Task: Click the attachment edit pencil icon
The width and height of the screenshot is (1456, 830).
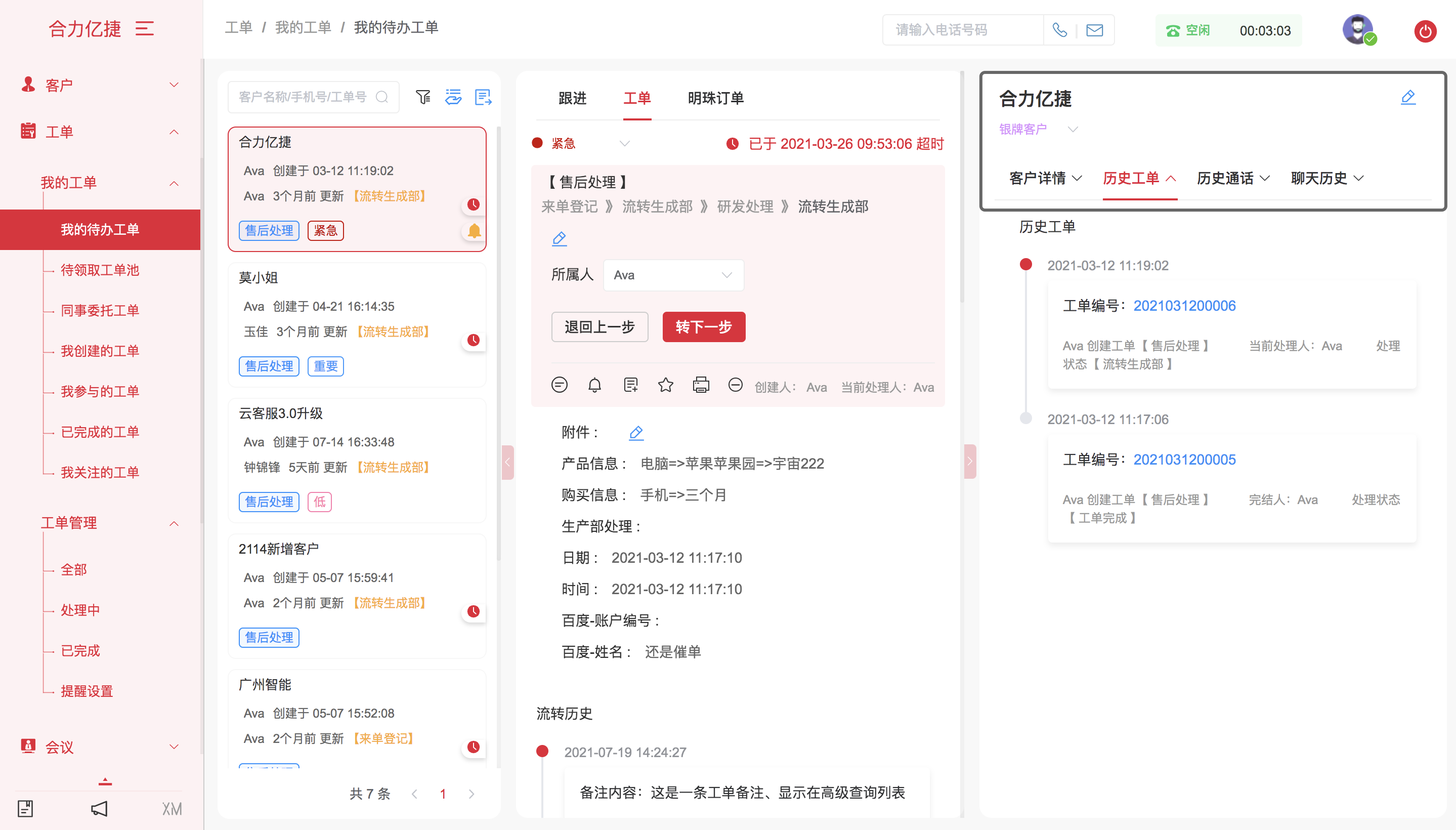Action: 636,433
